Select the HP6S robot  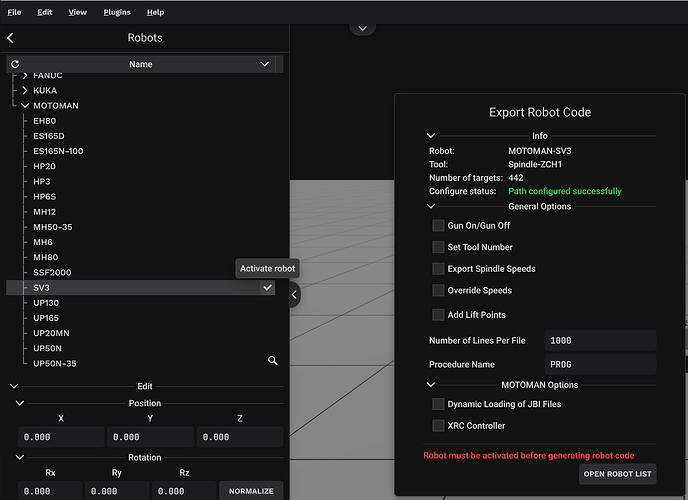click(44, 196)
